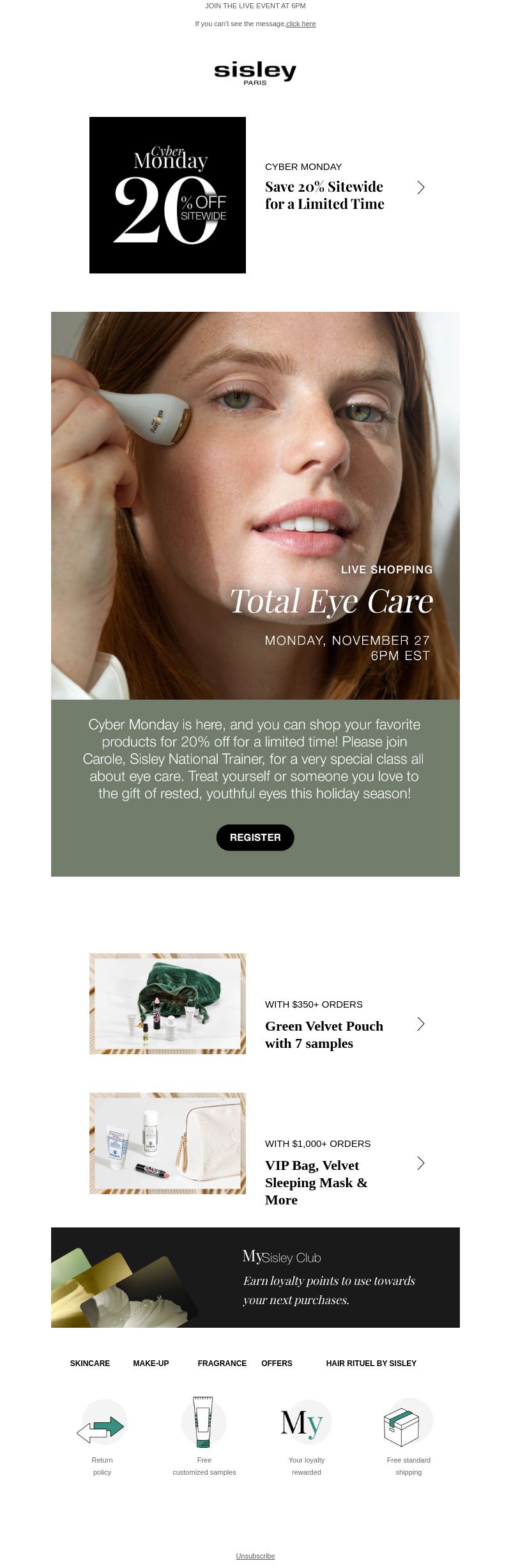This screenshot has width=511, height=1568.
Task: Open the Cyber Monday 20% off image
Action: click(167, 195)
